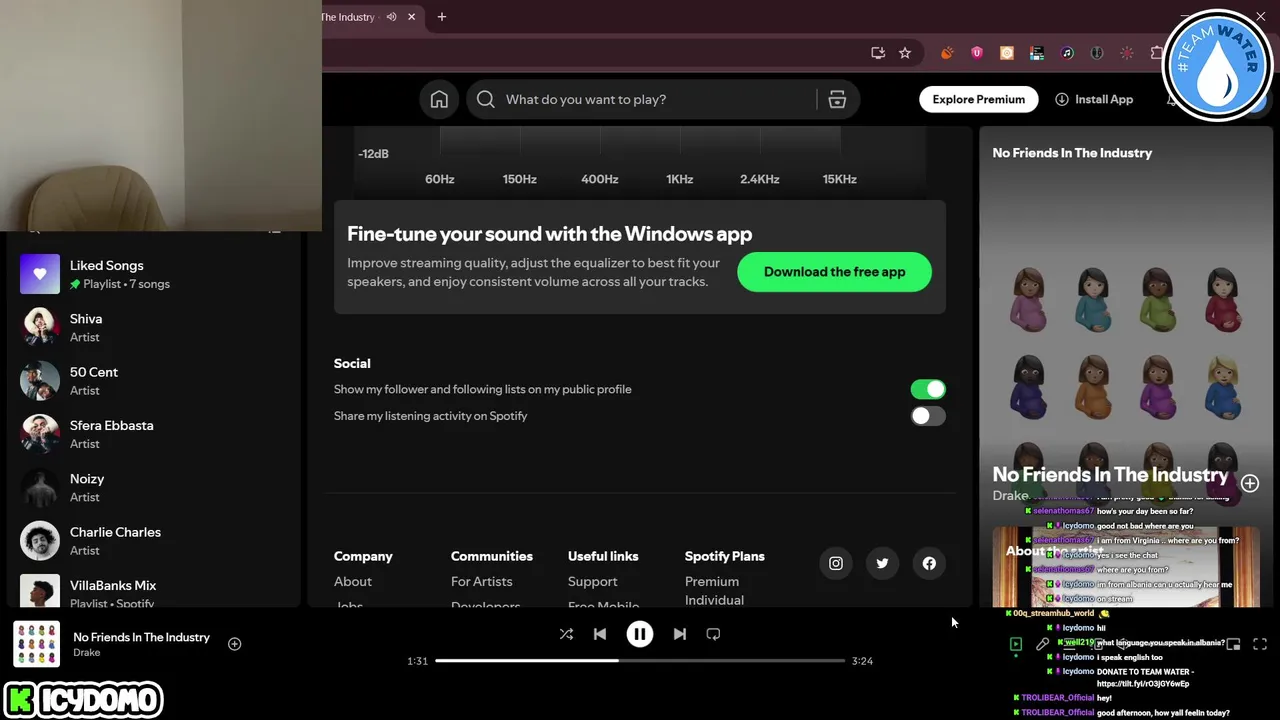This screenshot has width=1280, height=720.
Task: Click the -12dB equalizer scale label
Action: click(x=373, y=154)
